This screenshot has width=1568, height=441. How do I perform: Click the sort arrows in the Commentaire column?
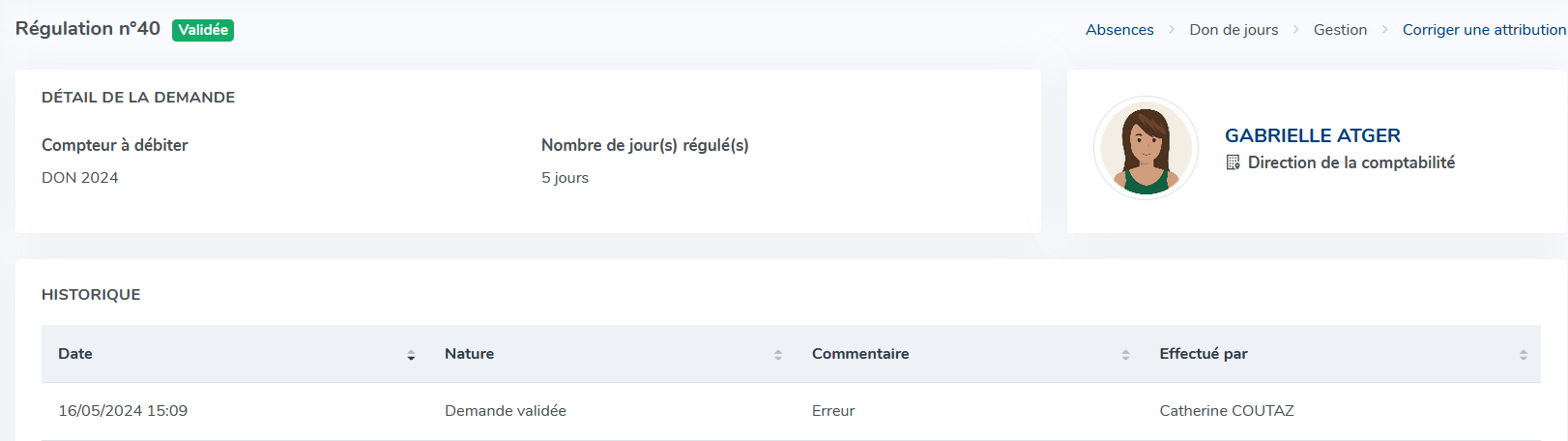tap(1125, 355)
